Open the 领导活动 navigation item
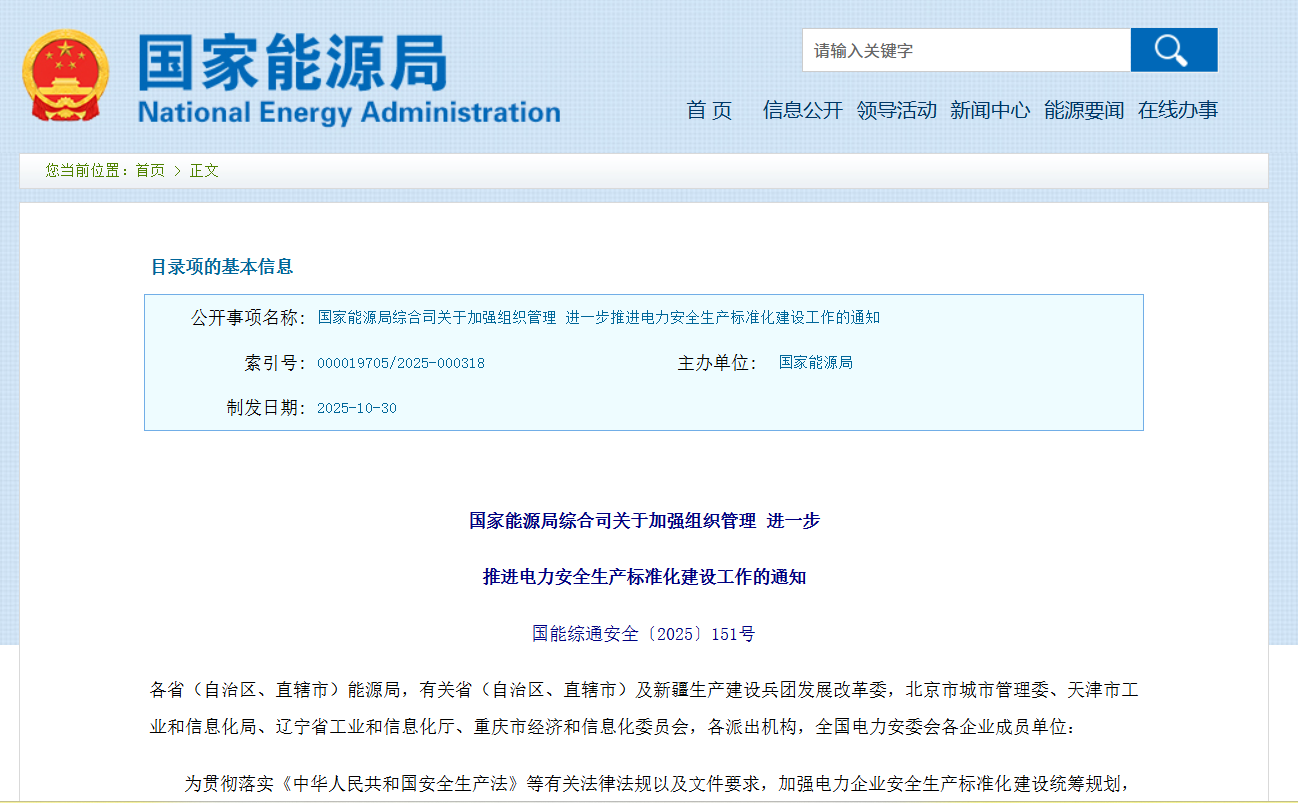 [x=896, y=110]
